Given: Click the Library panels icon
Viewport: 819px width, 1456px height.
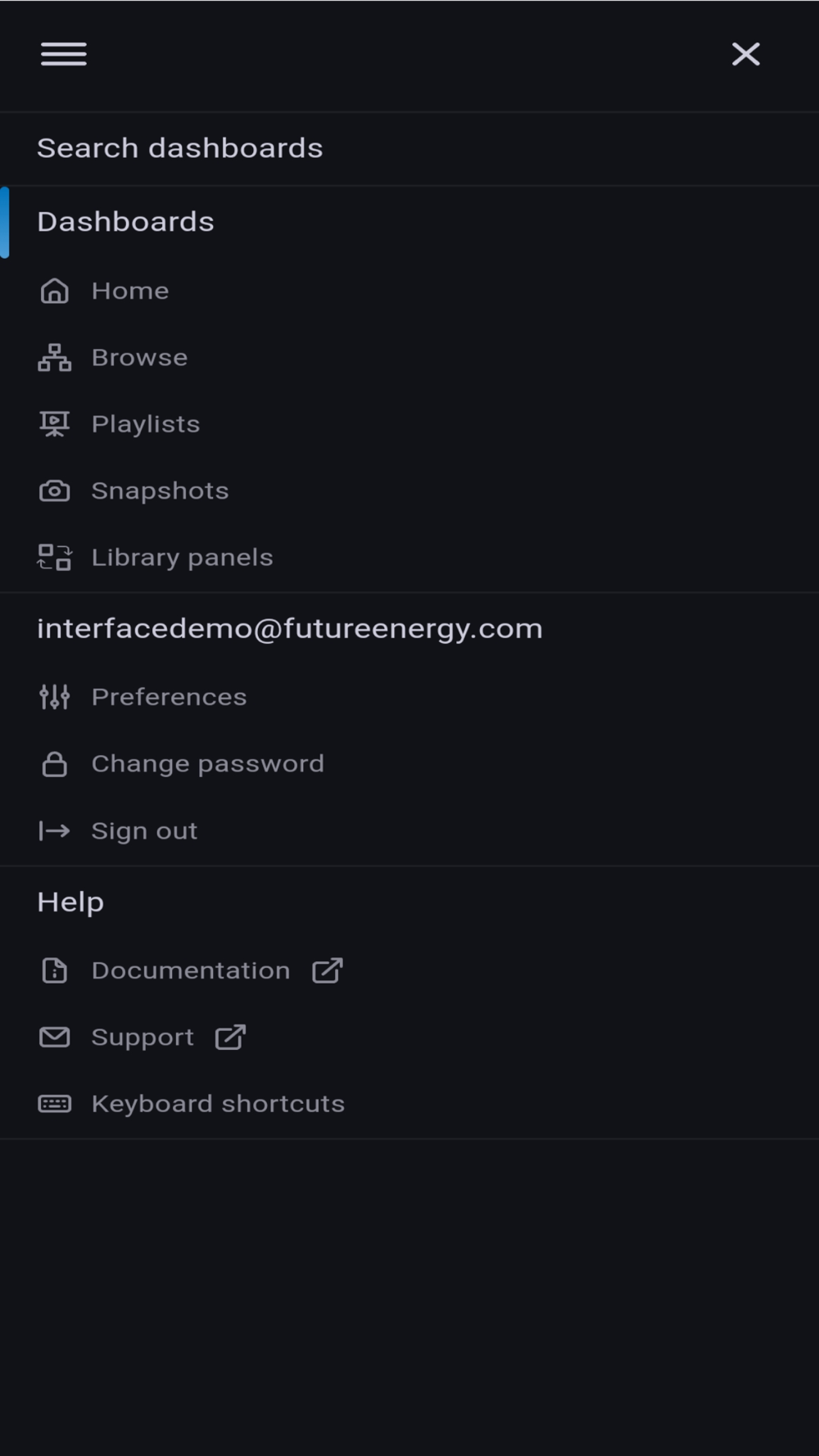Looking at the screenshot, I should click(x=55, y=558).
